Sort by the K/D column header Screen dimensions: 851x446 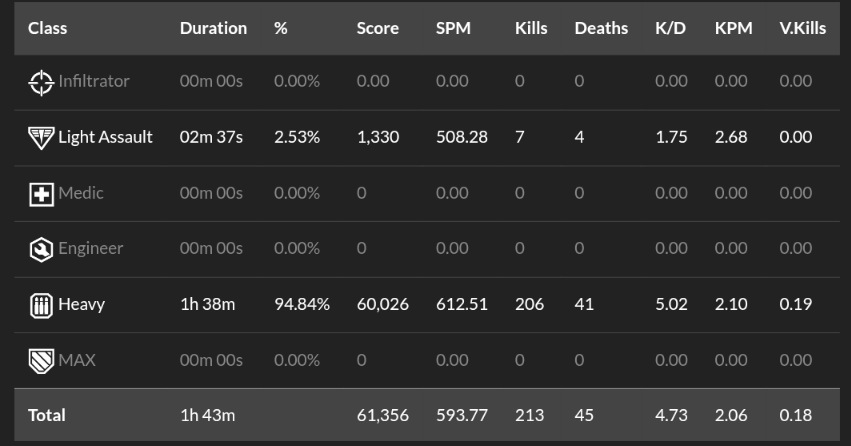coord(670,28)
